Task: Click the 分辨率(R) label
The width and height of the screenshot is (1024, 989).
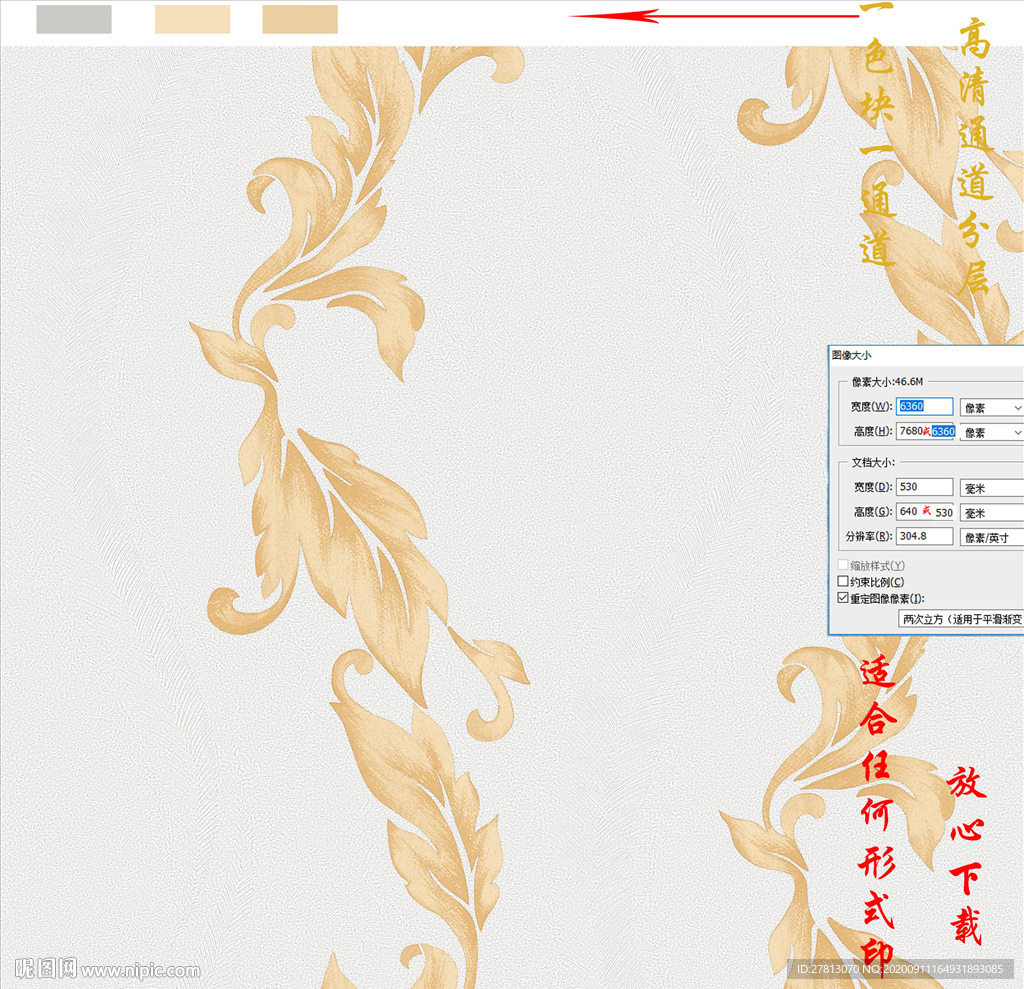Action: click(869, 536)
